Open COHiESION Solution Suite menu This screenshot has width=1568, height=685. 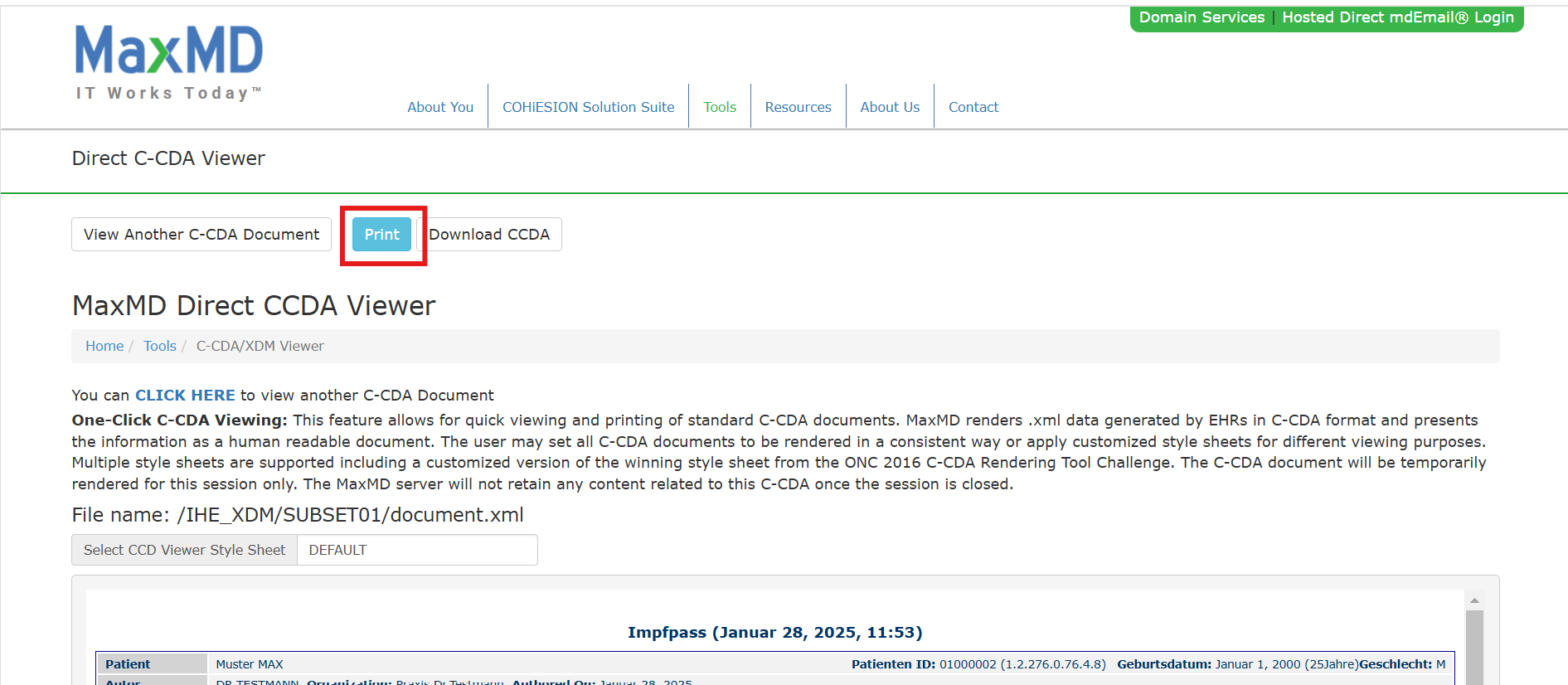588,107
